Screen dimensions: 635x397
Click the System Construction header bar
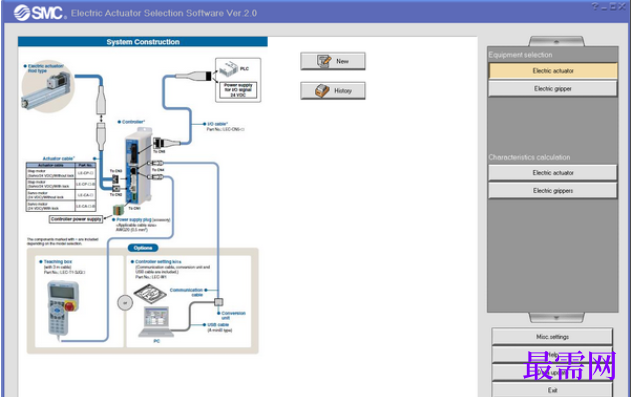point(143,42)
